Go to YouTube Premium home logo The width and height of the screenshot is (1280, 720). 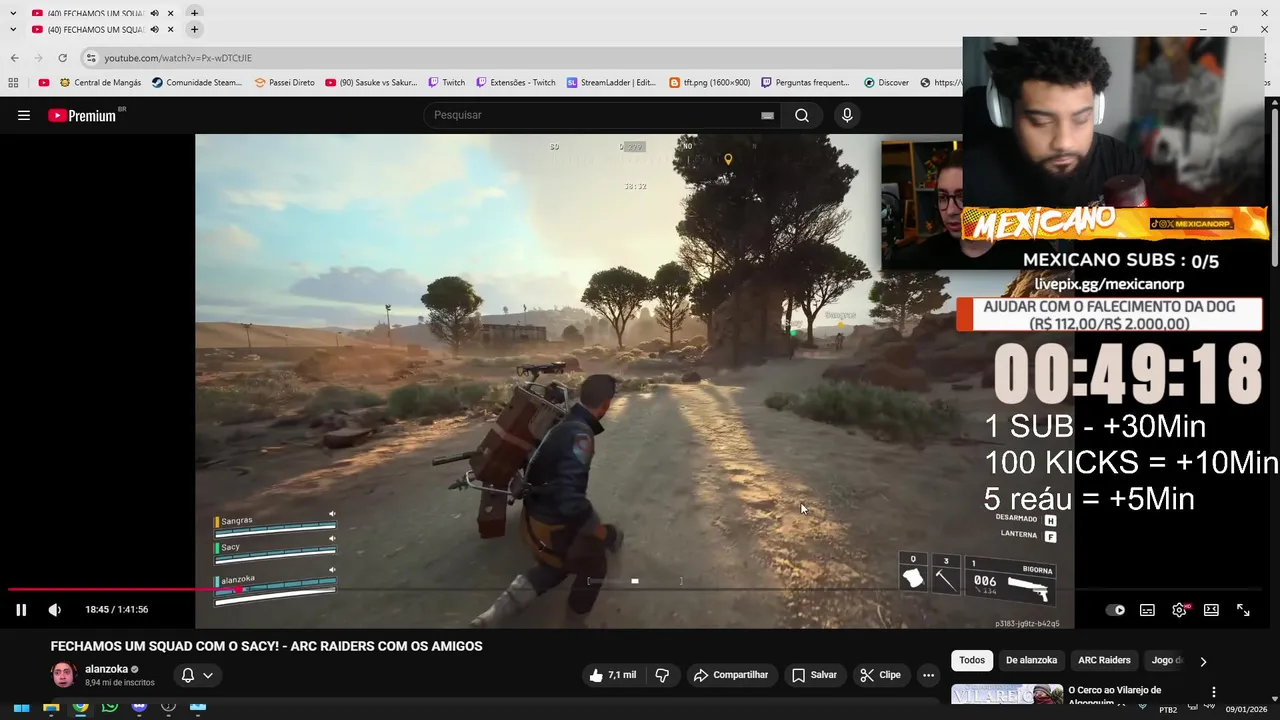coord(82,115)
